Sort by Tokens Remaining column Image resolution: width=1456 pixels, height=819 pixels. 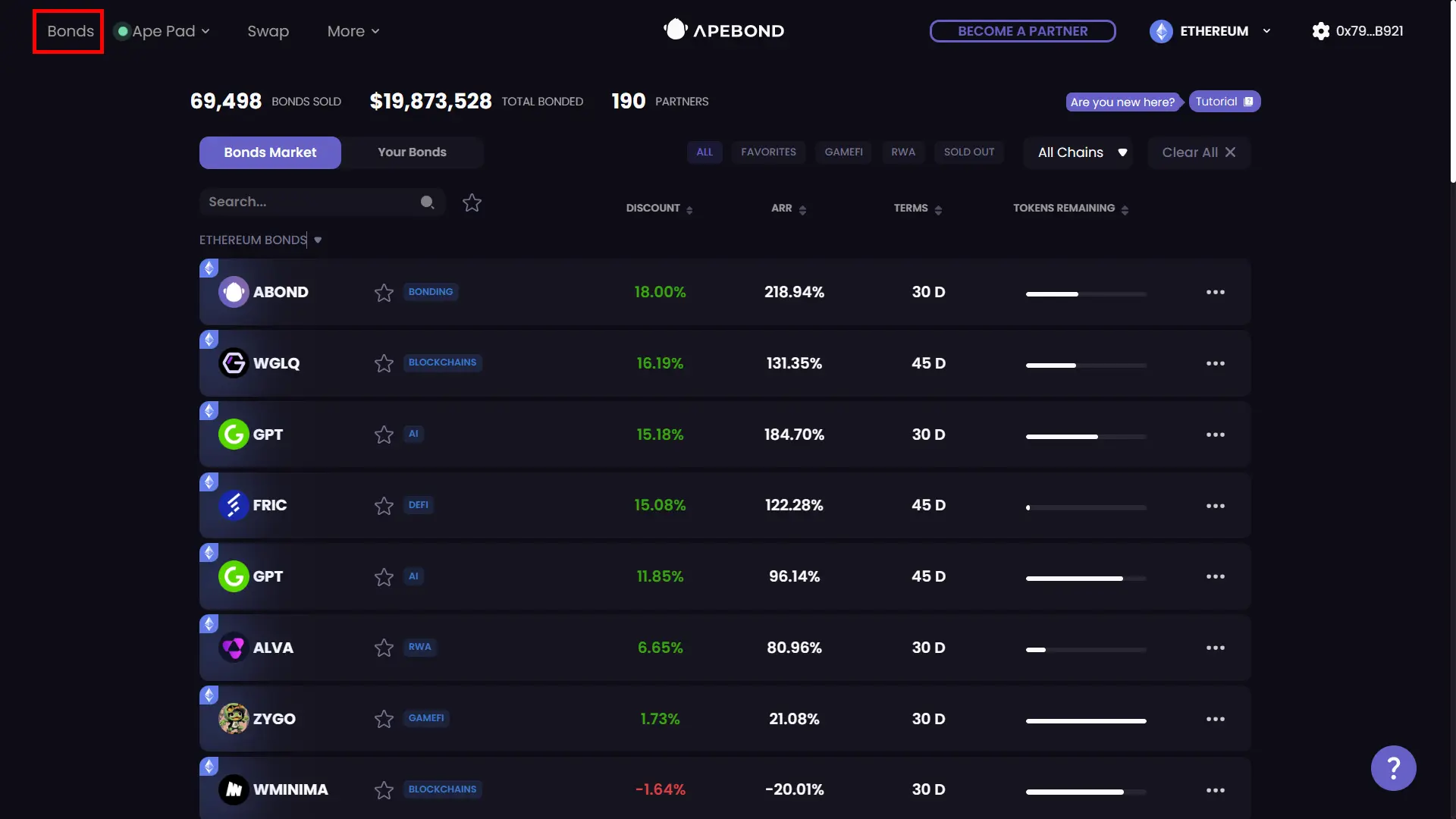point(1071,209)
